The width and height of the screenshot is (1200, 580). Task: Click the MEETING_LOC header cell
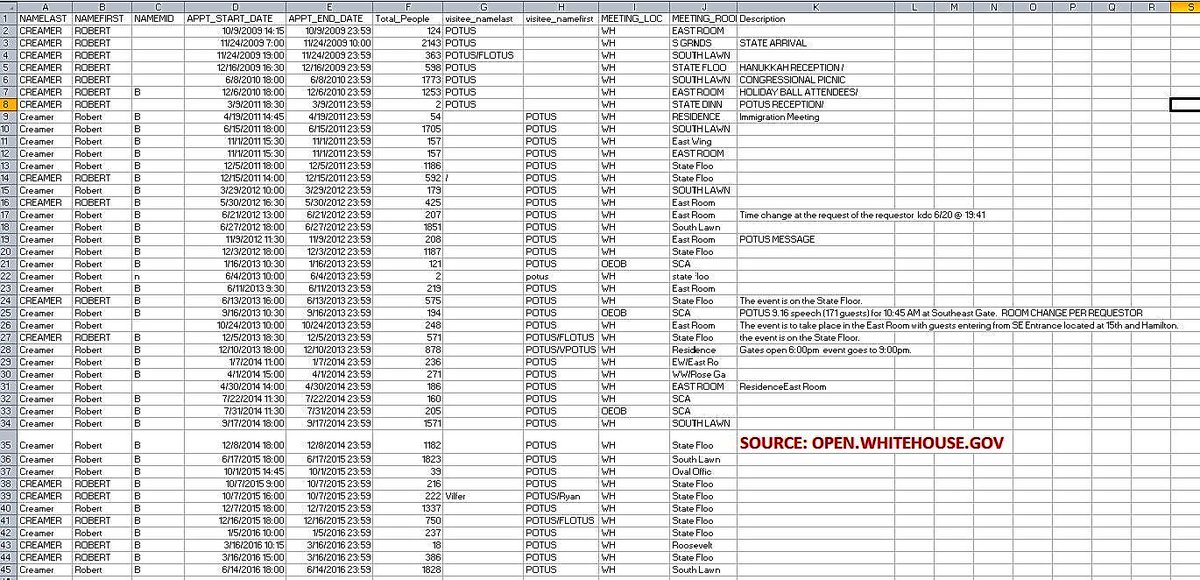[x=634, y=19]
